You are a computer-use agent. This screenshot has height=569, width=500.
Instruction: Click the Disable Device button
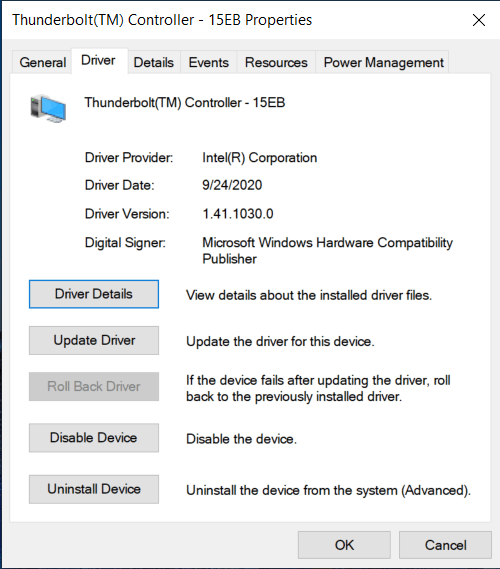94,438
